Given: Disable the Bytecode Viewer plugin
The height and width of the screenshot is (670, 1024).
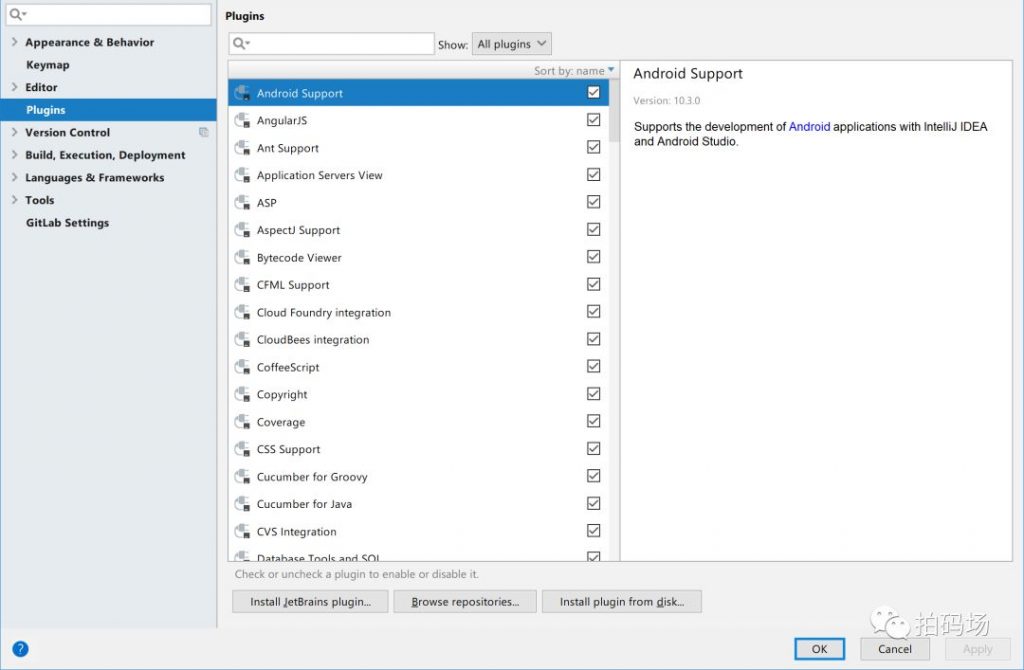Looking at the screenshot, I should click(593, 257).
